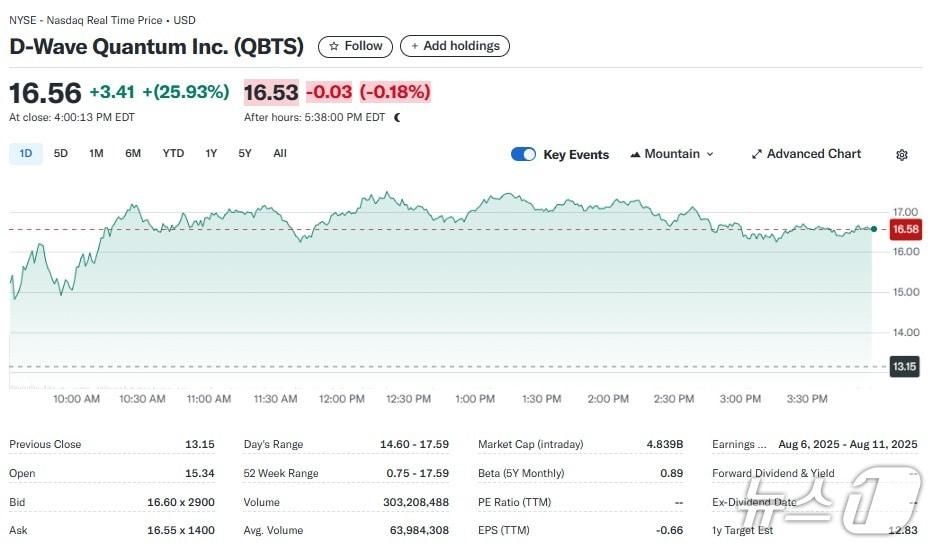Click the Mountain chart type icon
The image size is (935, 548).
point(635,155)
